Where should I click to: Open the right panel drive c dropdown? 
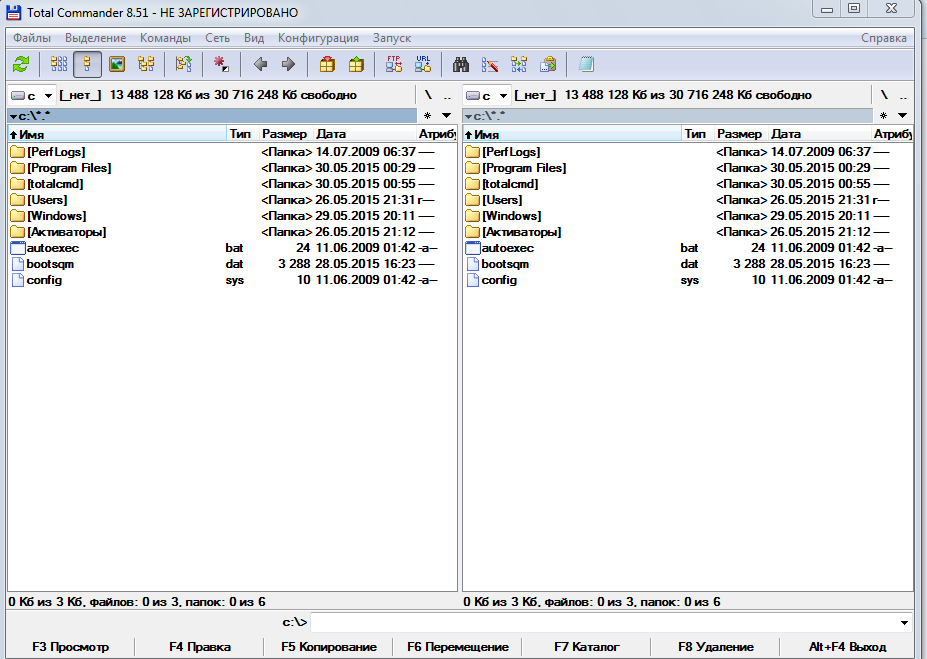tap(486, 95)
